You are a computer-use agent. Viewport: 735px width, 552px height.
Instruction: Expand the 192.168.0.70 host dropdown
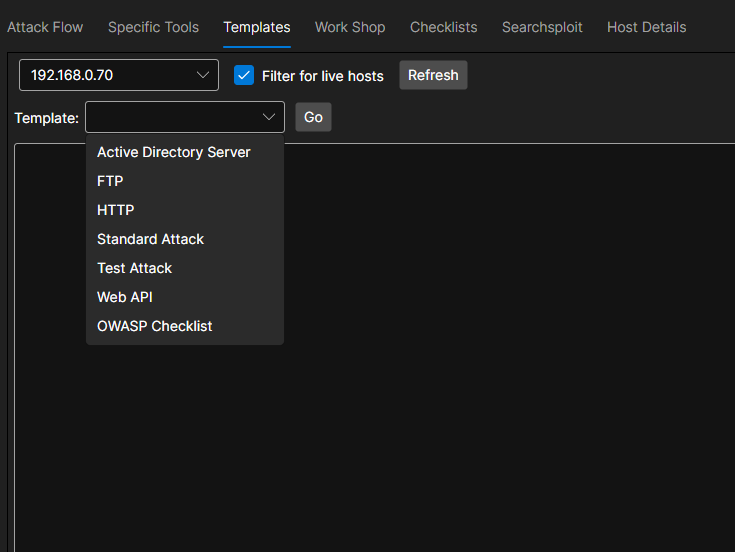coord(110,75)
